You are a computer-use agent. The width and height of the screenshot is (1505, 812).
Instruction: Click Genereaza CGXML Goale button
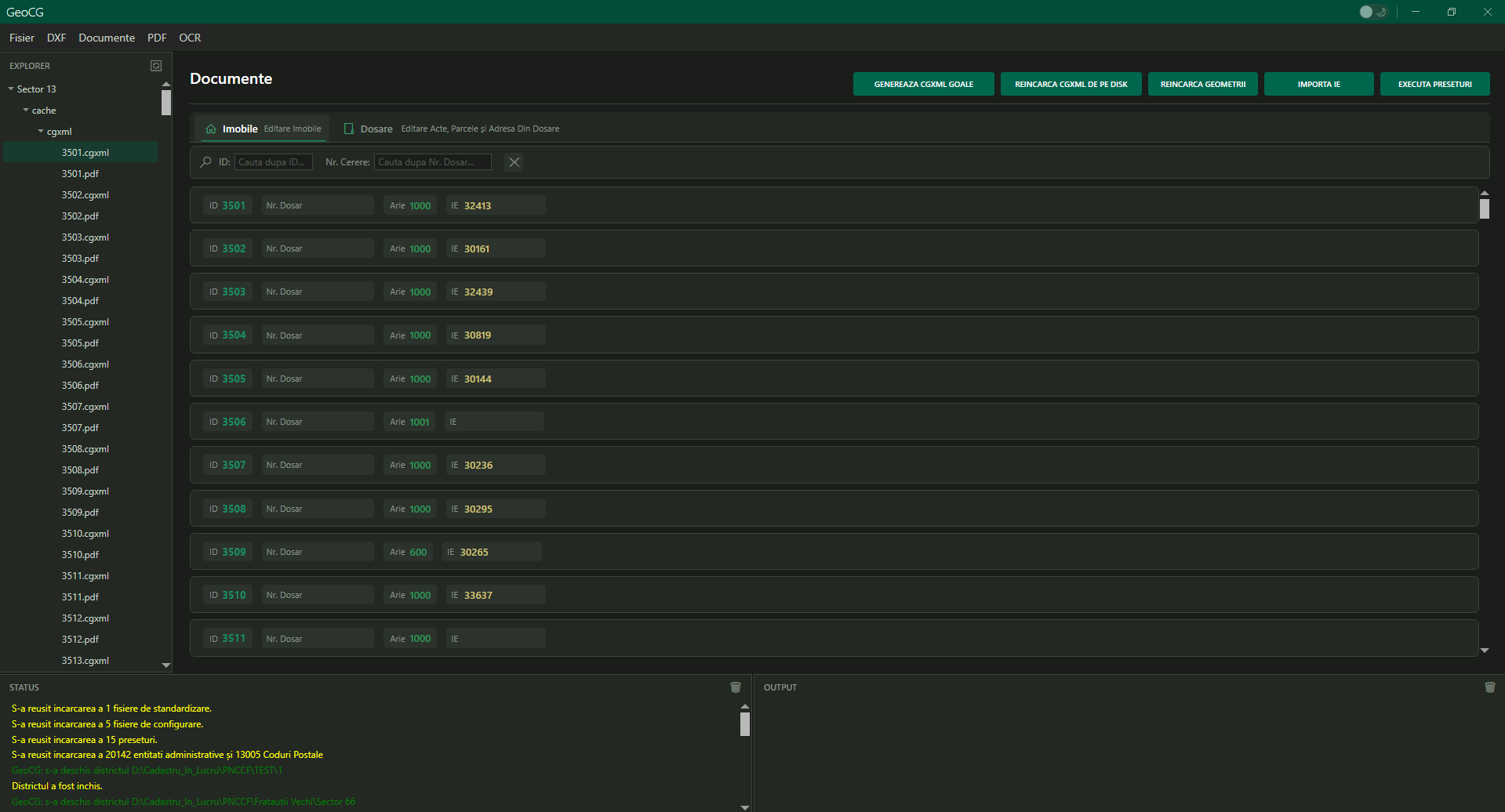[x=923, y=84]
